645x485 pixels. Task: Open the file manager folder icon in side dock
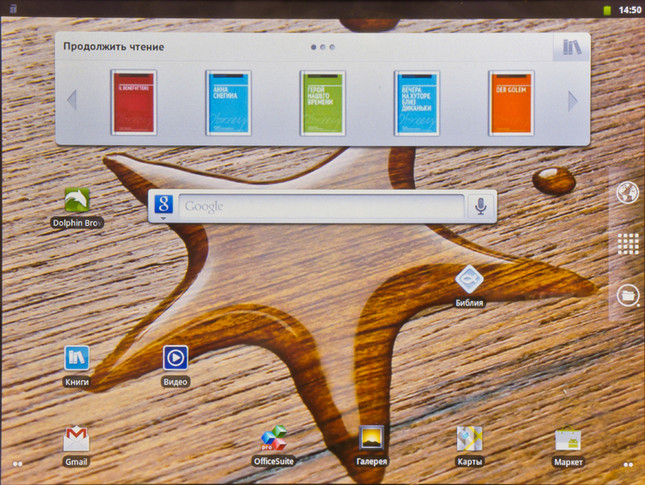(x=628, y=295)
